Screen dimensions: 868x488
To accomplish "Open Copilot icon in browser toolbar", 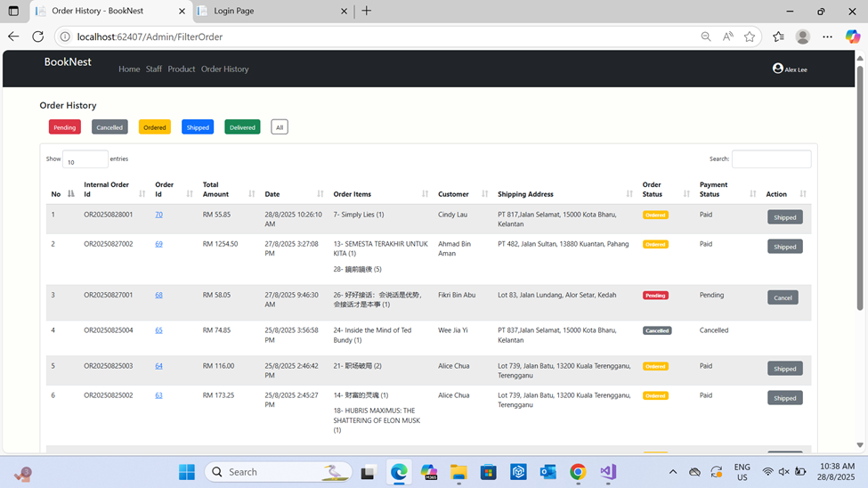I will (852, 37).
